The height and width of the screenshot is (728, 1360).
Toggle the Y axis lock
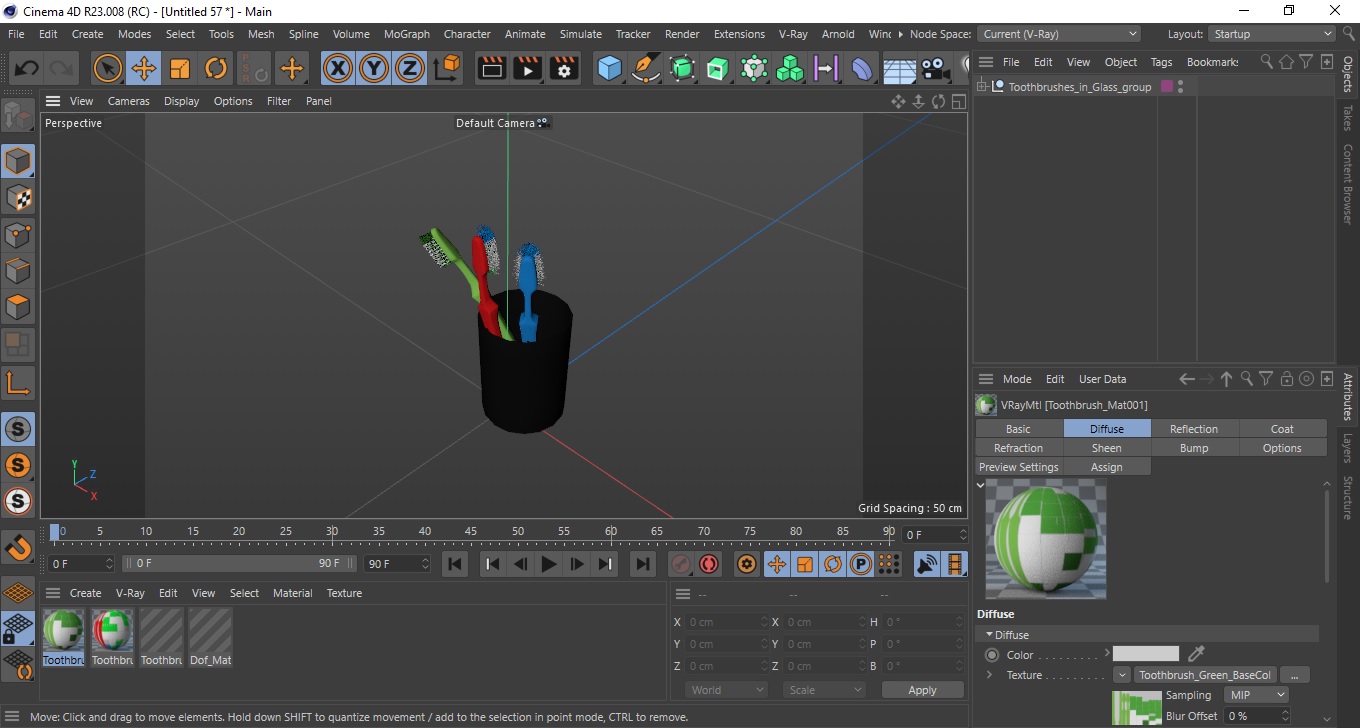tap(374, 69)
